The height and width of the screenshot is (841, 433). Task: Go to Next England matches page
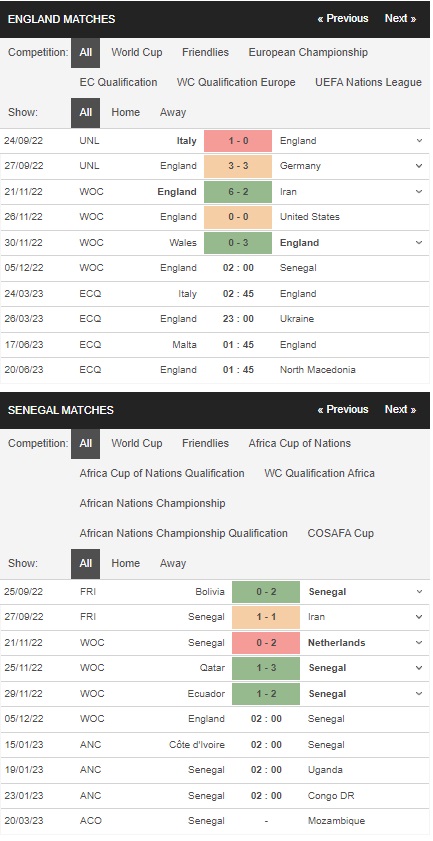click(x=400, y=18)
